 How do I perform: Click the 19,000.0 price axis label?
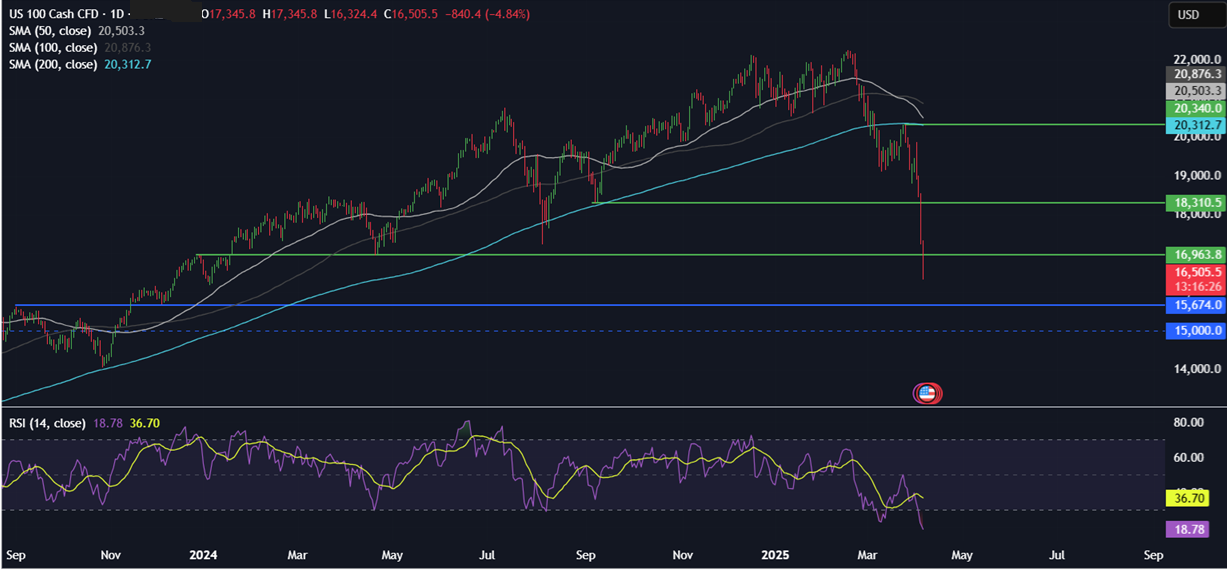(1198, 176)
